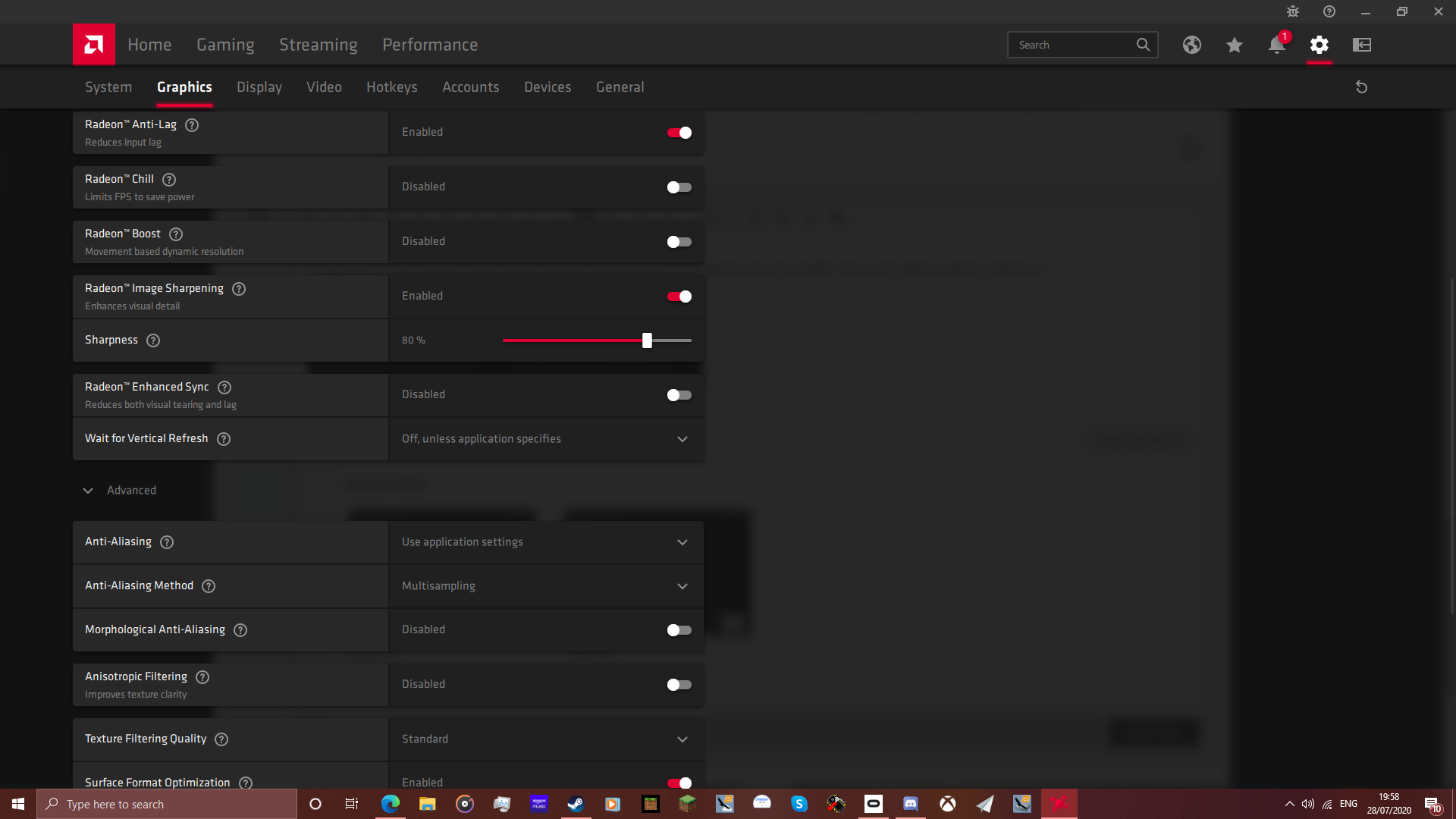Open the Performance menu
The width and height of the screenshot is (1456, 819).
[x=429, y=45]
